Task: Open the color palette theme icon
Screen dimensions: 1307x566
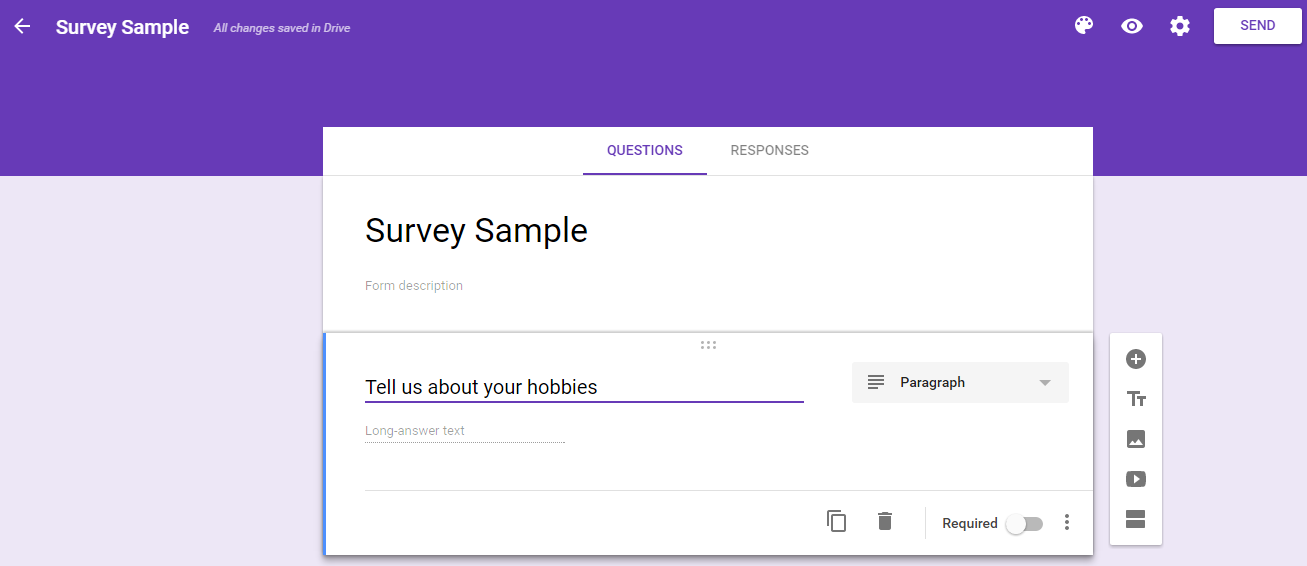Action: click(x=1084, y=26)
